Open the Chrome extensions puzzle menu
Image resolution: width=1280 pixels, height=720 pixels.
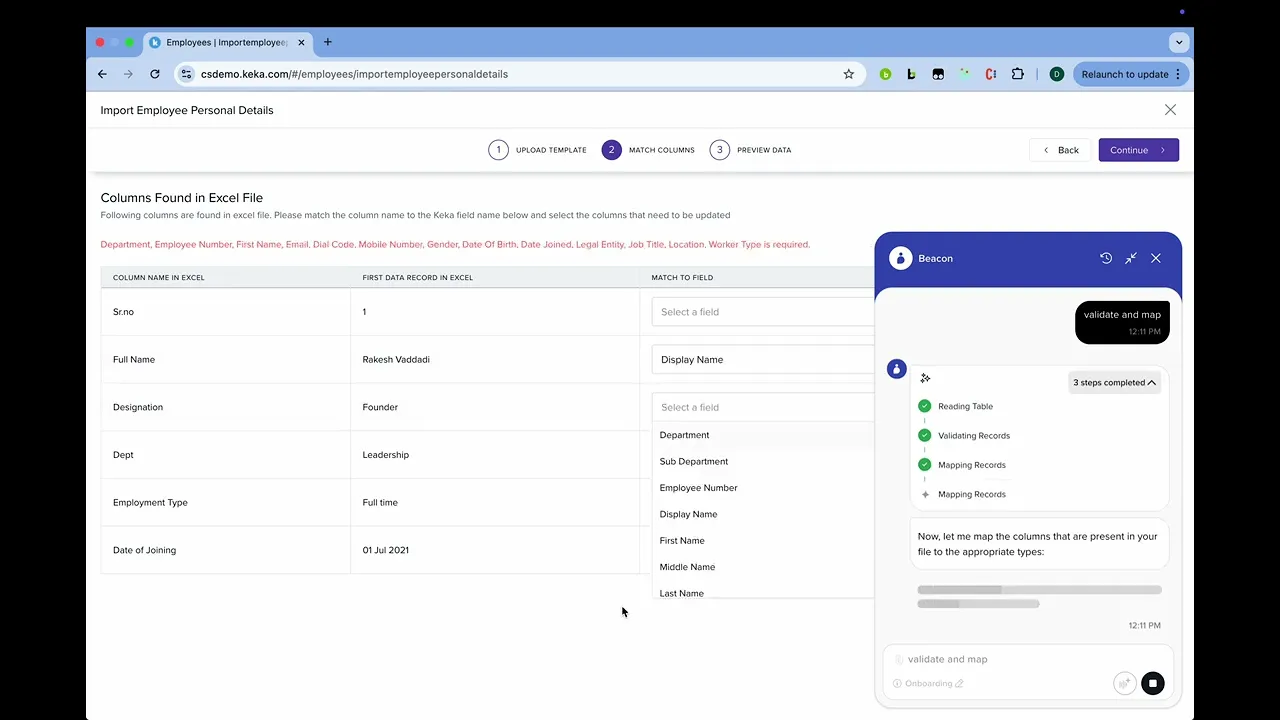pyautogui.click(x=1018, y=74)
